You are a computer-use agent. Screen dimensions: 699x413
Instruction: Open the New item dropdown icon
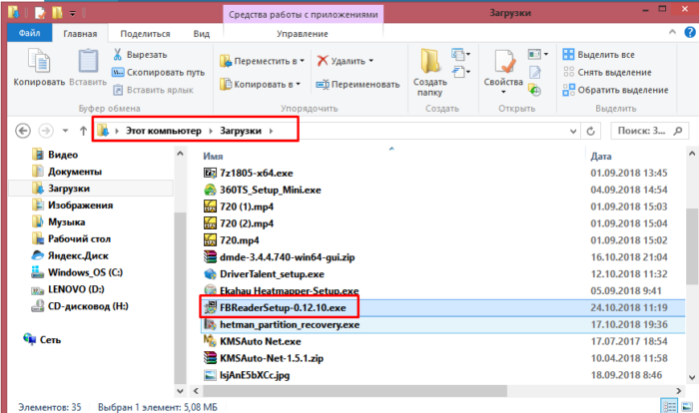click(461, 54)
